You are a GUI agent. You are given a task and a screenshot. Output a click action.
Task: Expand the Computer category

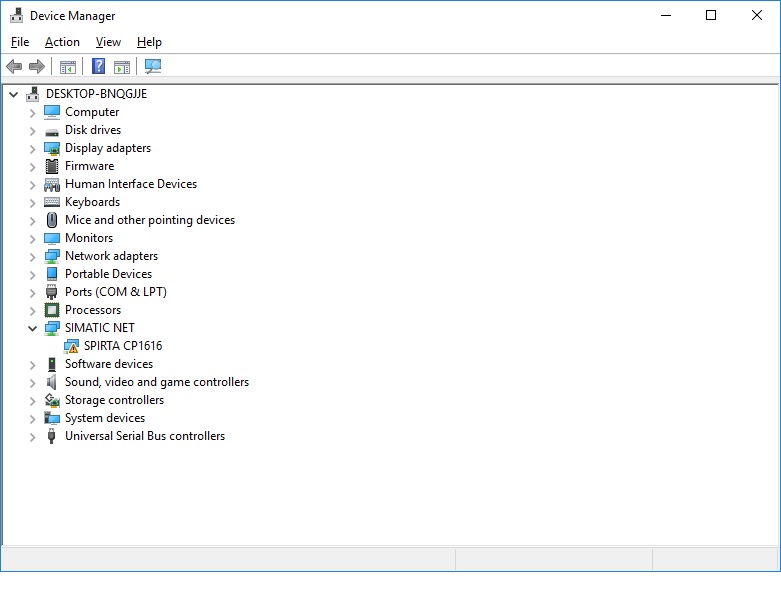(x=32, y=113)
